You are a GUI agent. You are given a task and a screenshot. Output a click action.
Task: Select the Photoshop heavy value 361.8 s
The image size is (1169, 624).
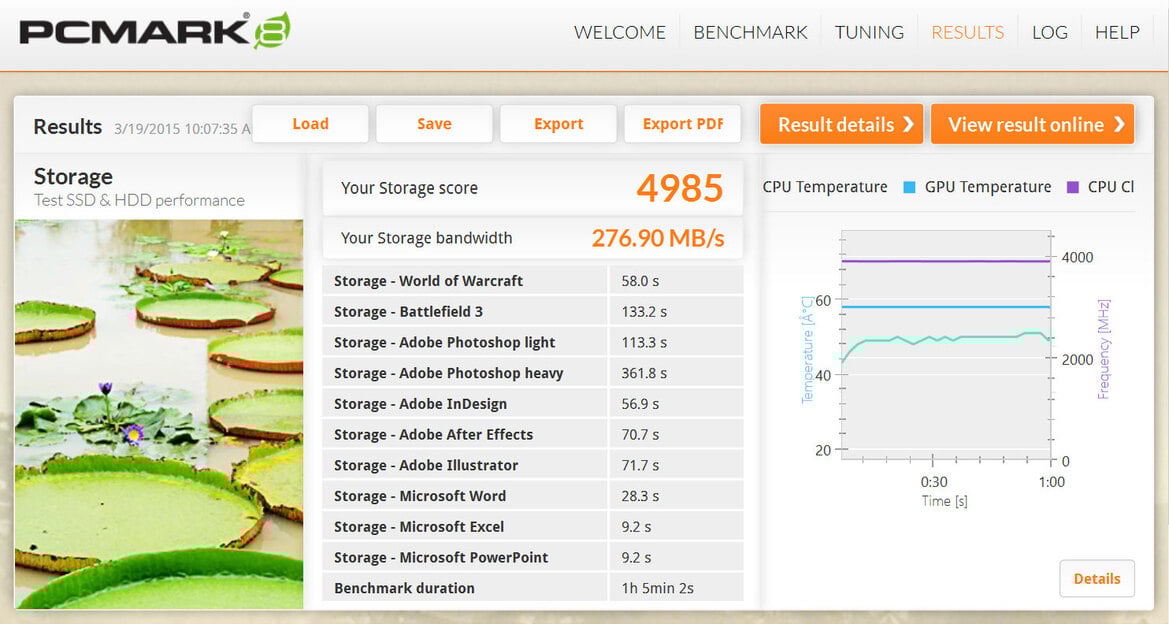(644, 373)
